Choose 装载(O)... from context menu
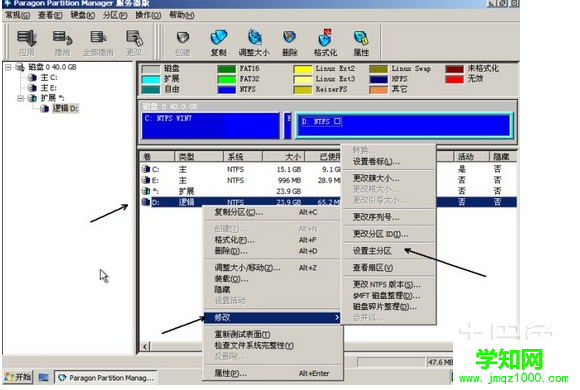This screenshot has width=580, height=390. [x=272, y=279]
